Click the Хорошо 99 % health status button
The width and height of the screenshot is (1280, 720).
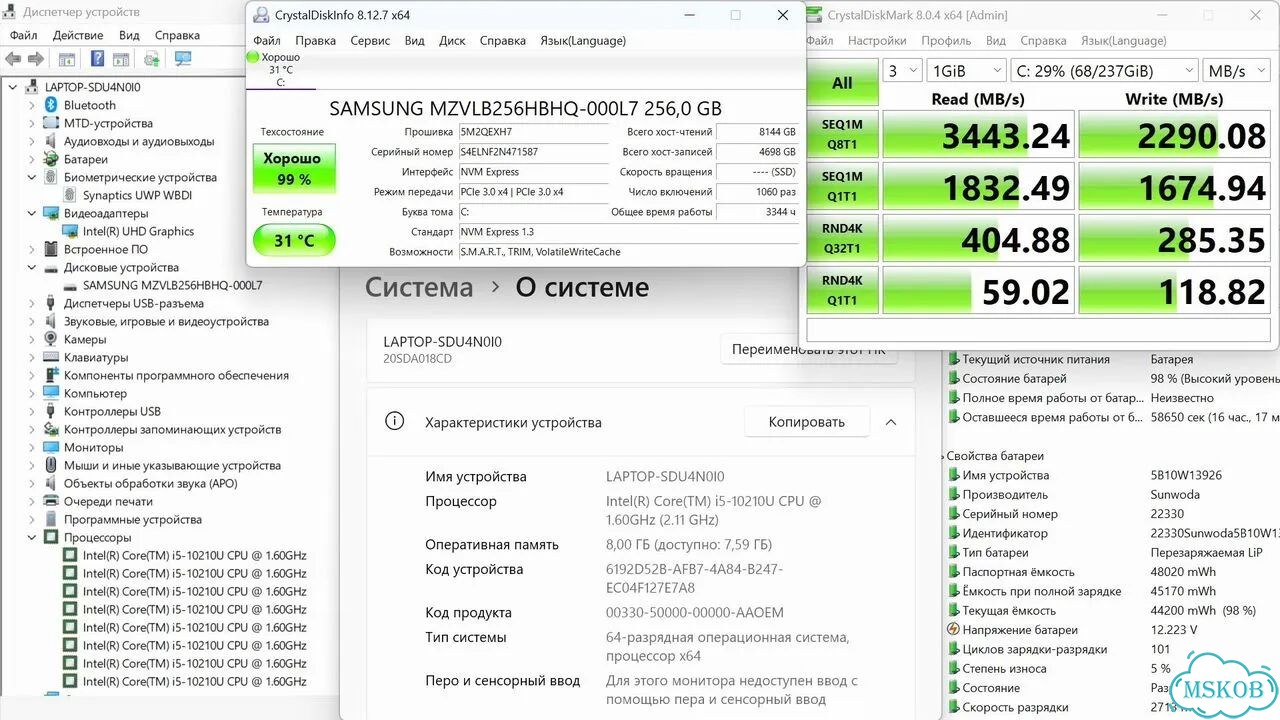(294, 168)
